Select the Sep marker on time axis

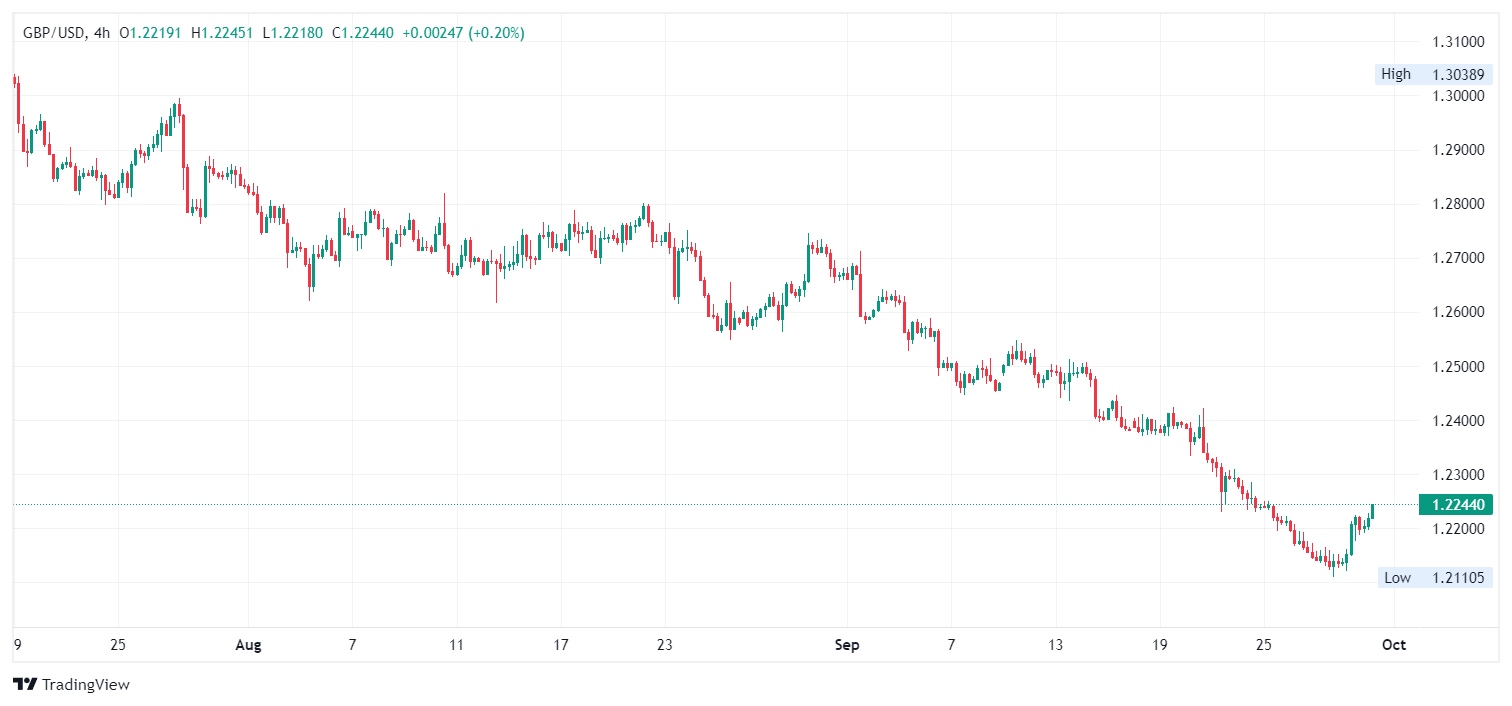point(847,645)
